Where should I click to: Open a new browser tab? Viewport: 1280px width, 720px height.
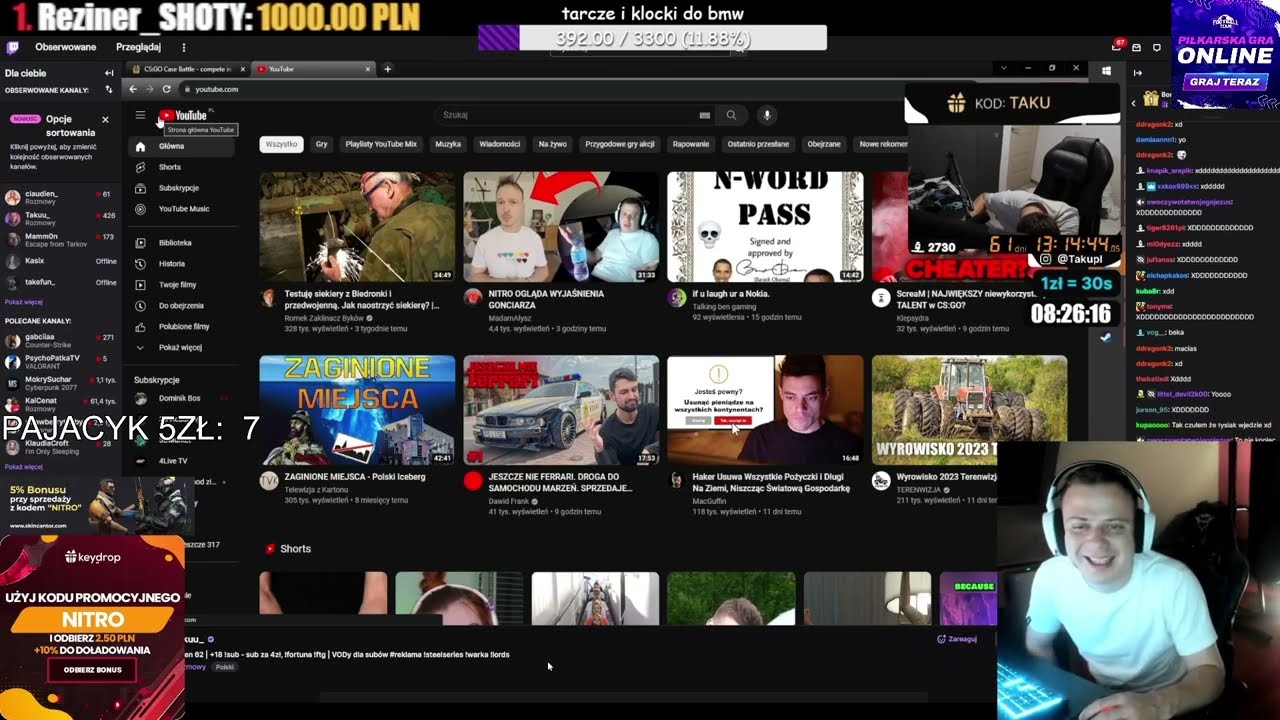pos(387,69)
